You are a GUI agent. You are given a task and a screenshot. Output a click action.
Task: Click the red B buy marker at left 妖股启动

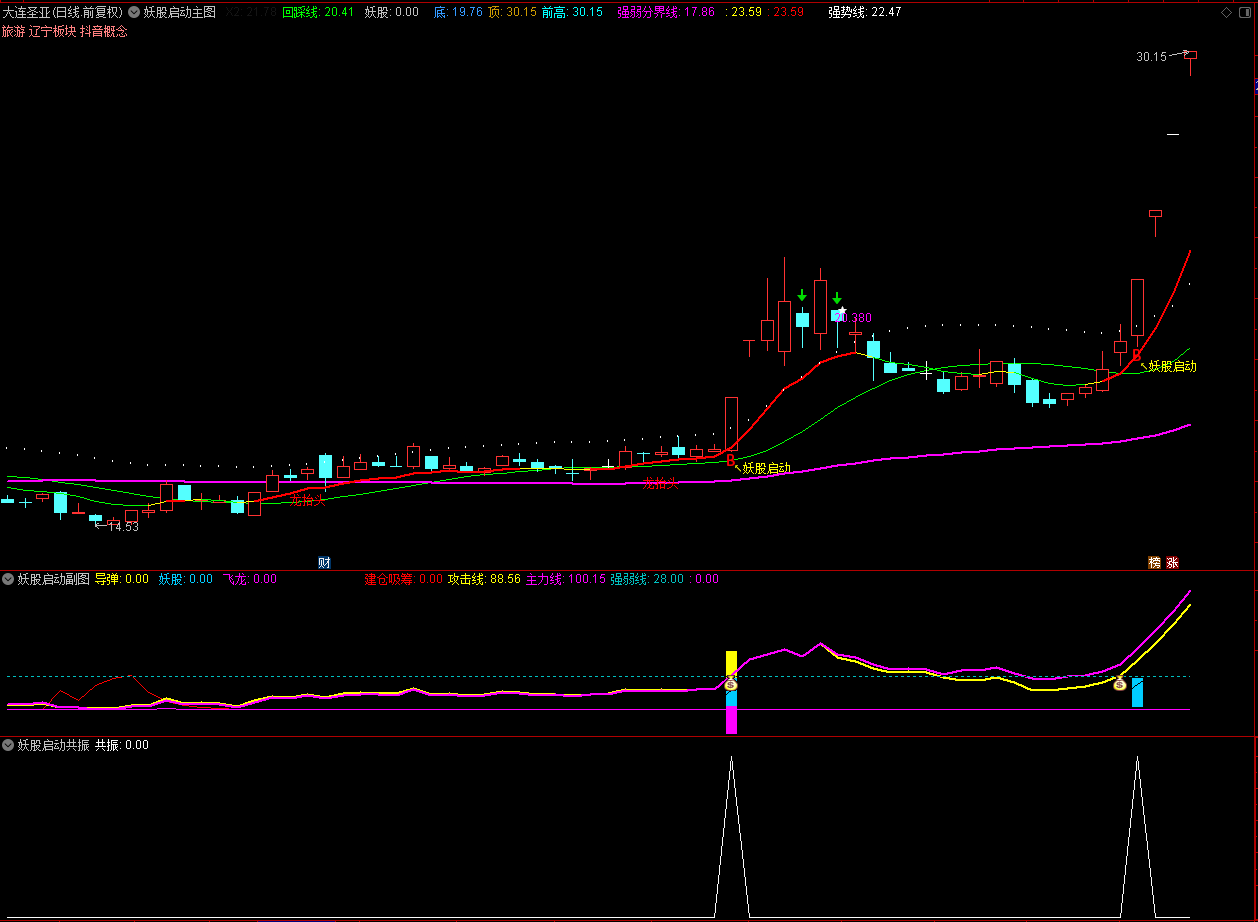tap(730, 458)
